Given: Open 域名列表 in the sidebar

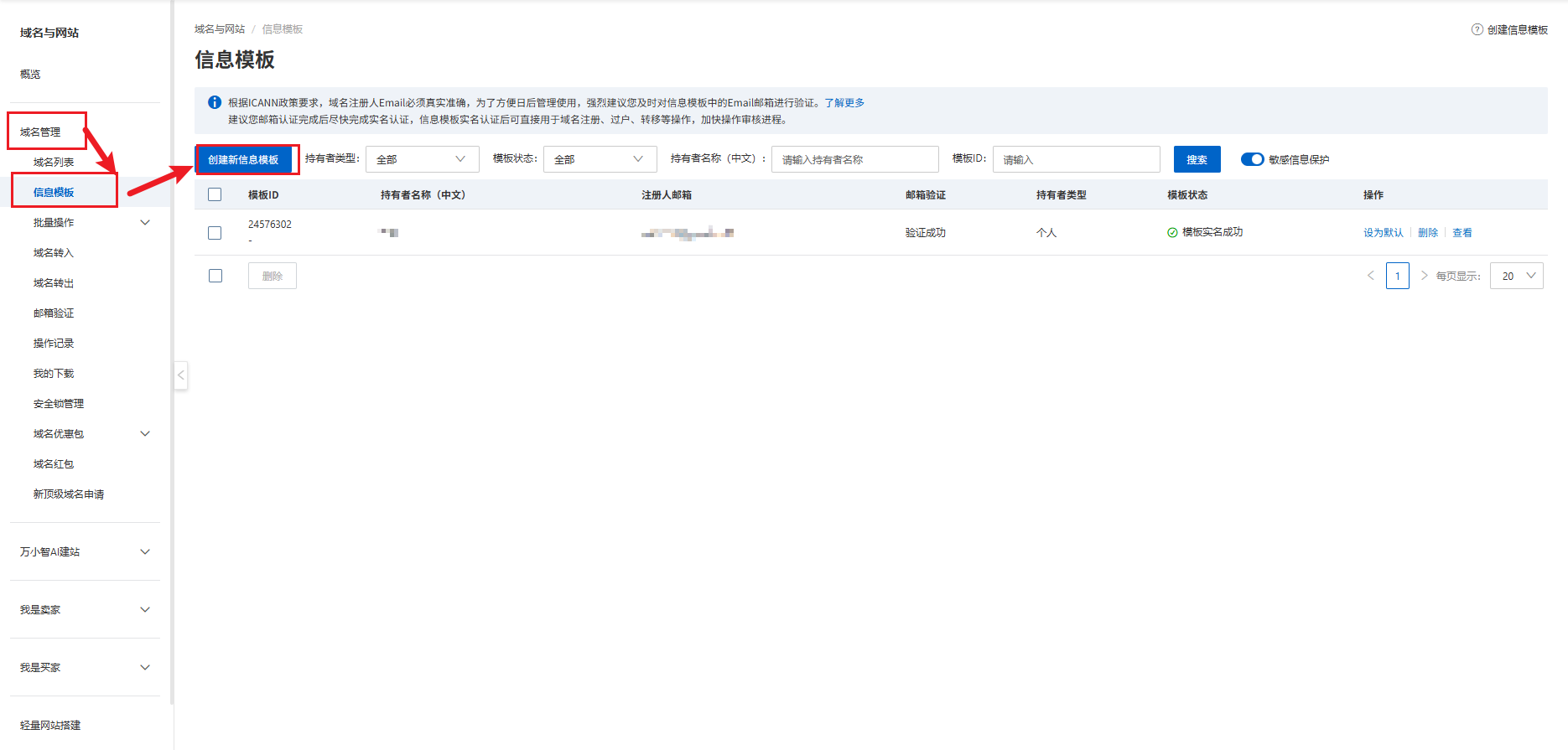Looking at the screenshot, I should [x=54, y=163].
